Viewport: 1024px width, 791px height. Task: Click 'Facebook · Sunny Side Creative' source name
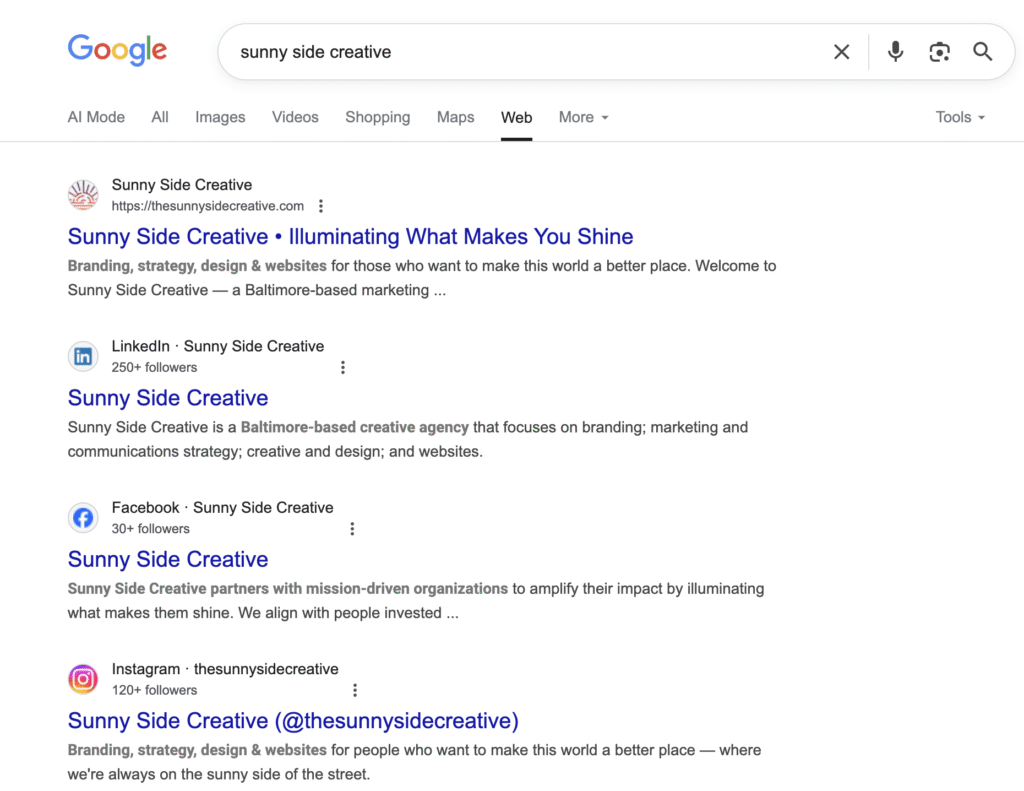click(x=222, y=508)
